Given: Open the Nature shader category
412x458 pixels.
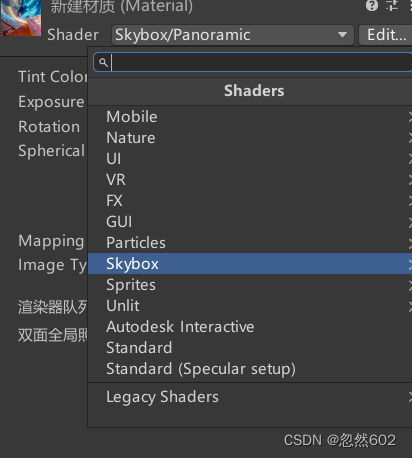Looking at the screenshot, I should tap(250, 138).
